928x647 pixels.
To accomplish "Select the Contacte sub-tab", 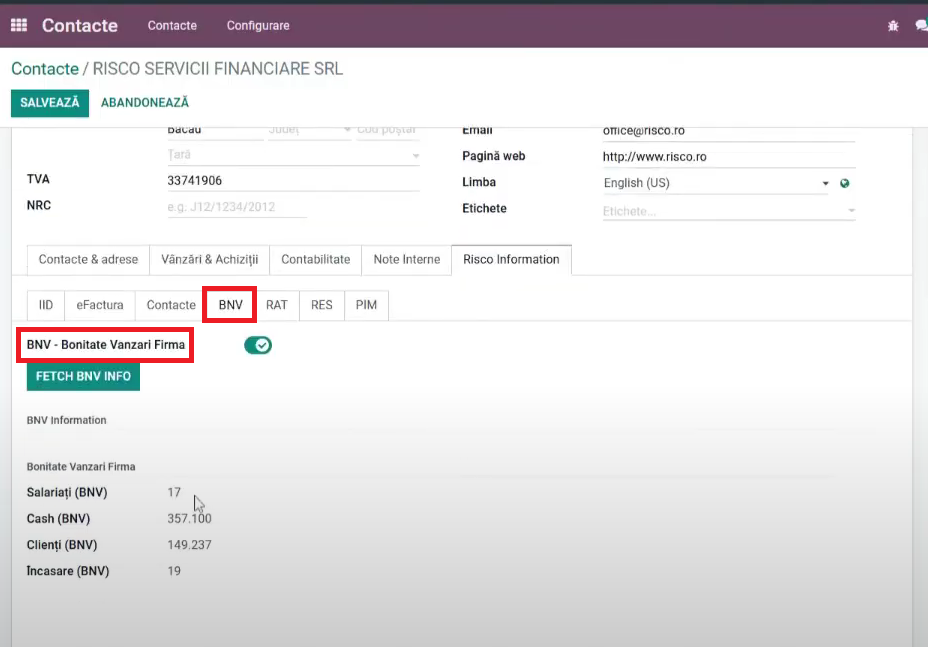I will point(171,305).
